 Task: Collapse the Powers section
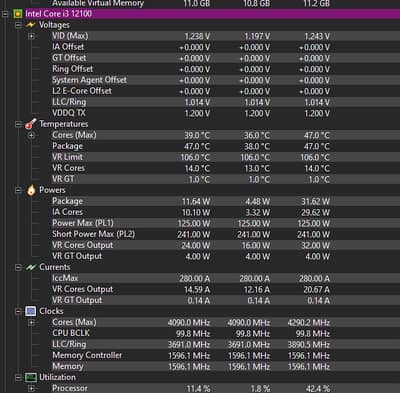point(18,190)
